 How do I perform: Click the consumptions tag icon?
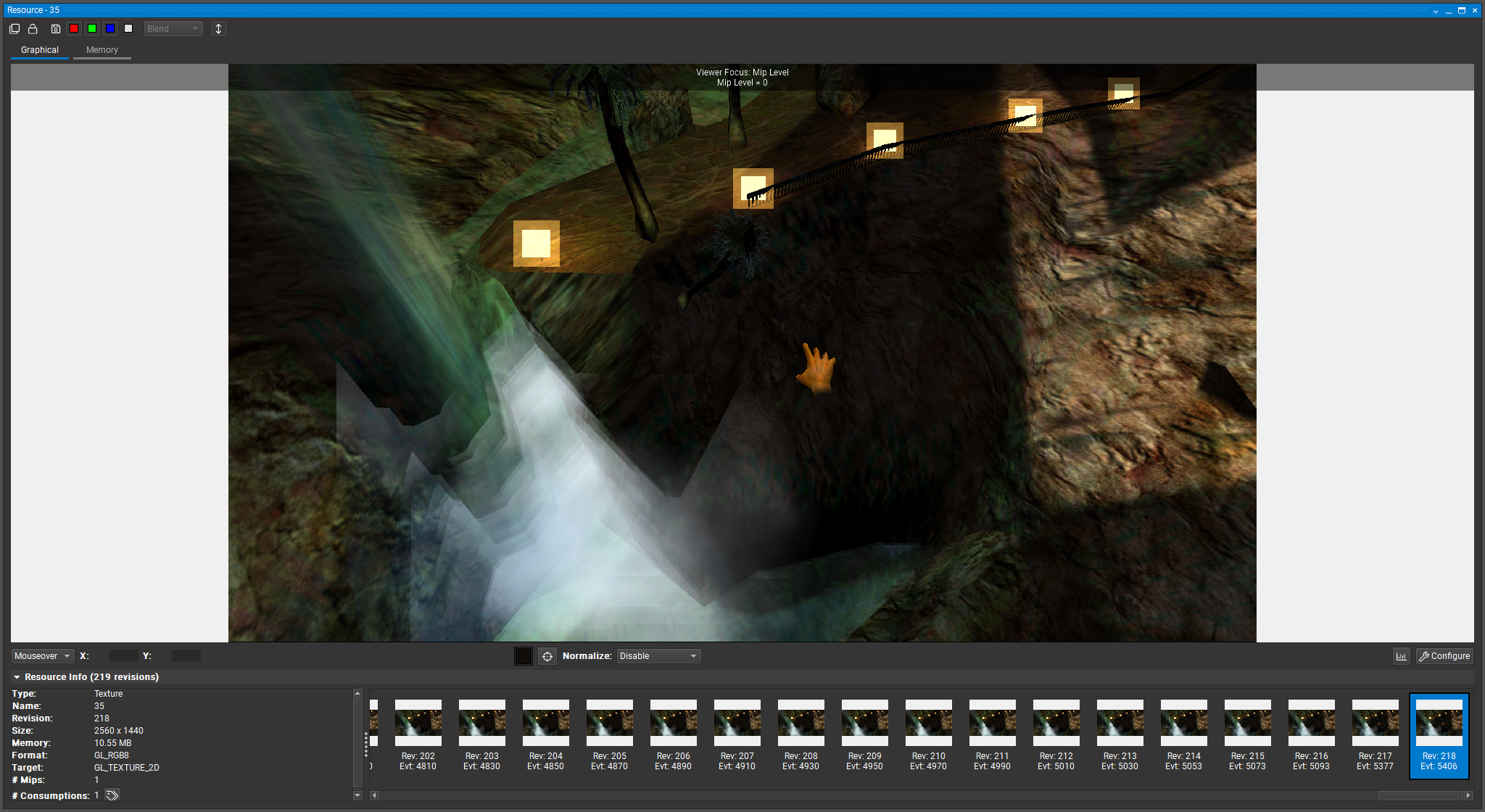tap(112, 795)
